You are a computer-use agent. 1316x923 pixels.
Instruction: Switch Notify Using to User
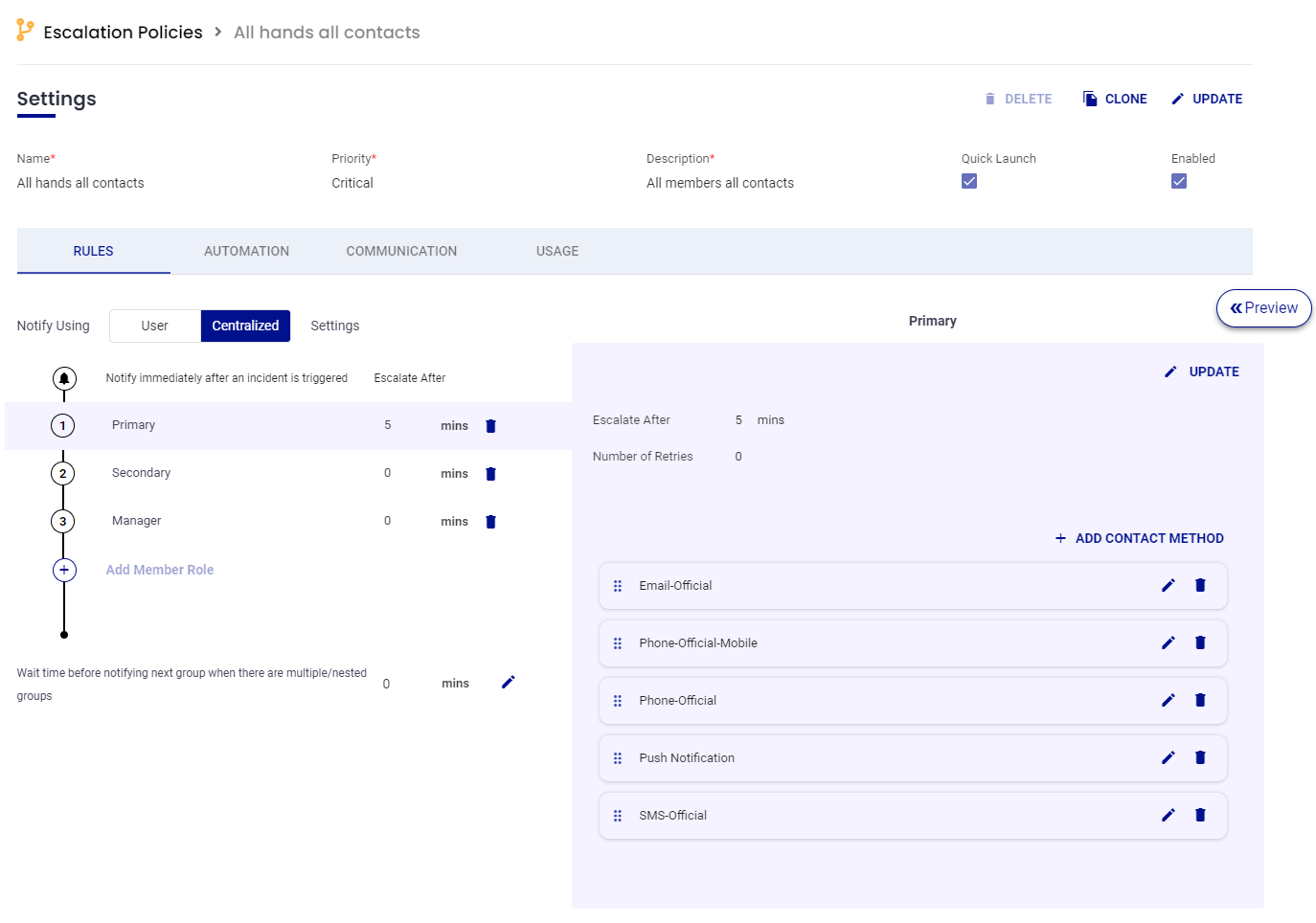pyautogui.click(x=154, y=326)
